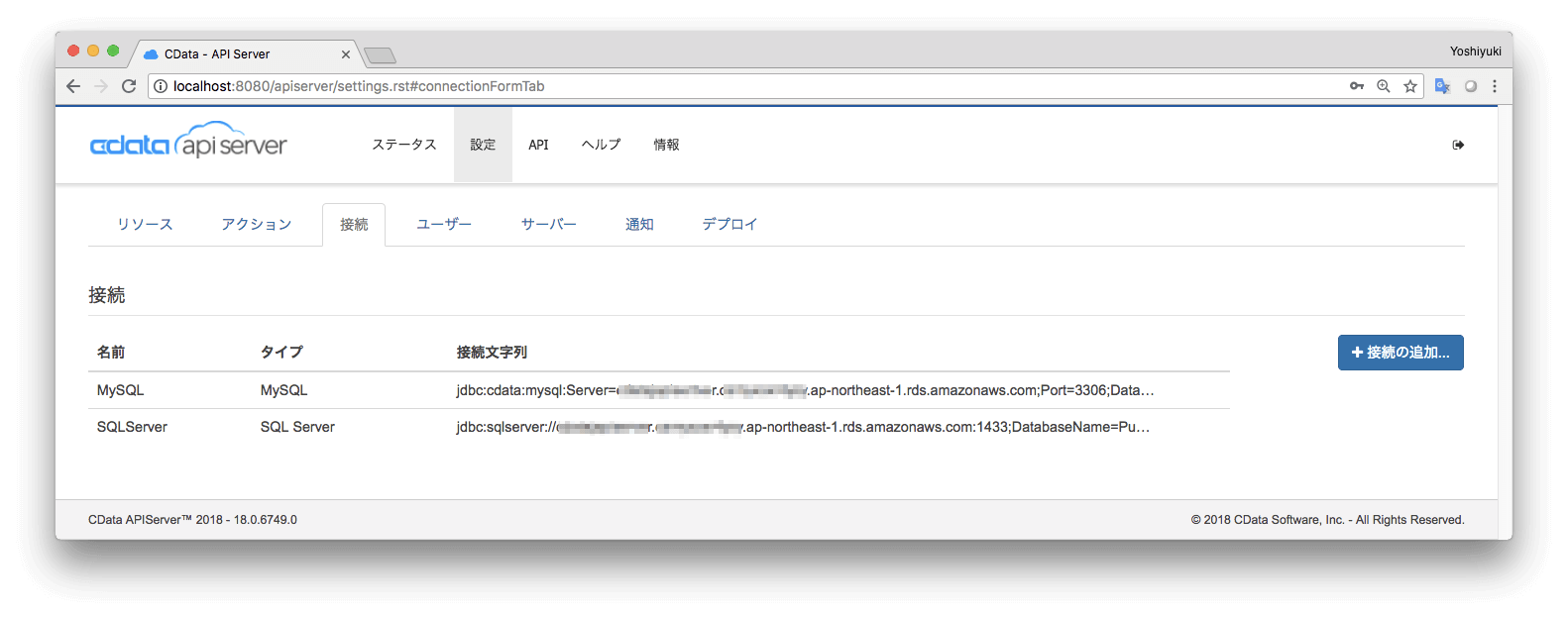Switch to the サーバー tab
The image size is (1568, 619).
(x=549, y=225)
